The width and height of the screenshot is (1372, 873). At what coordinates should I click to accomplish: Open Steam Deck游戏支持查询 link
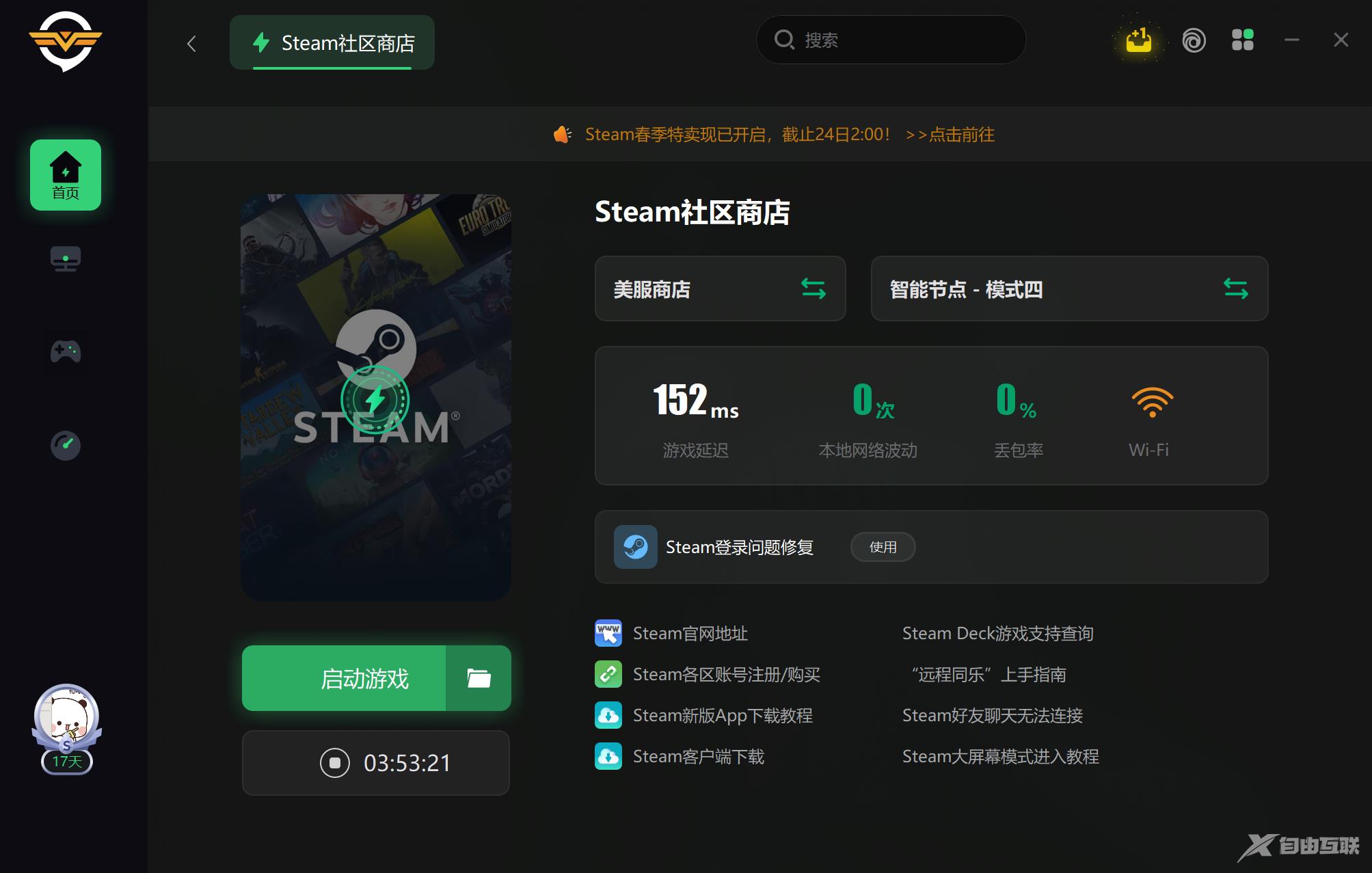pos(998,633)
